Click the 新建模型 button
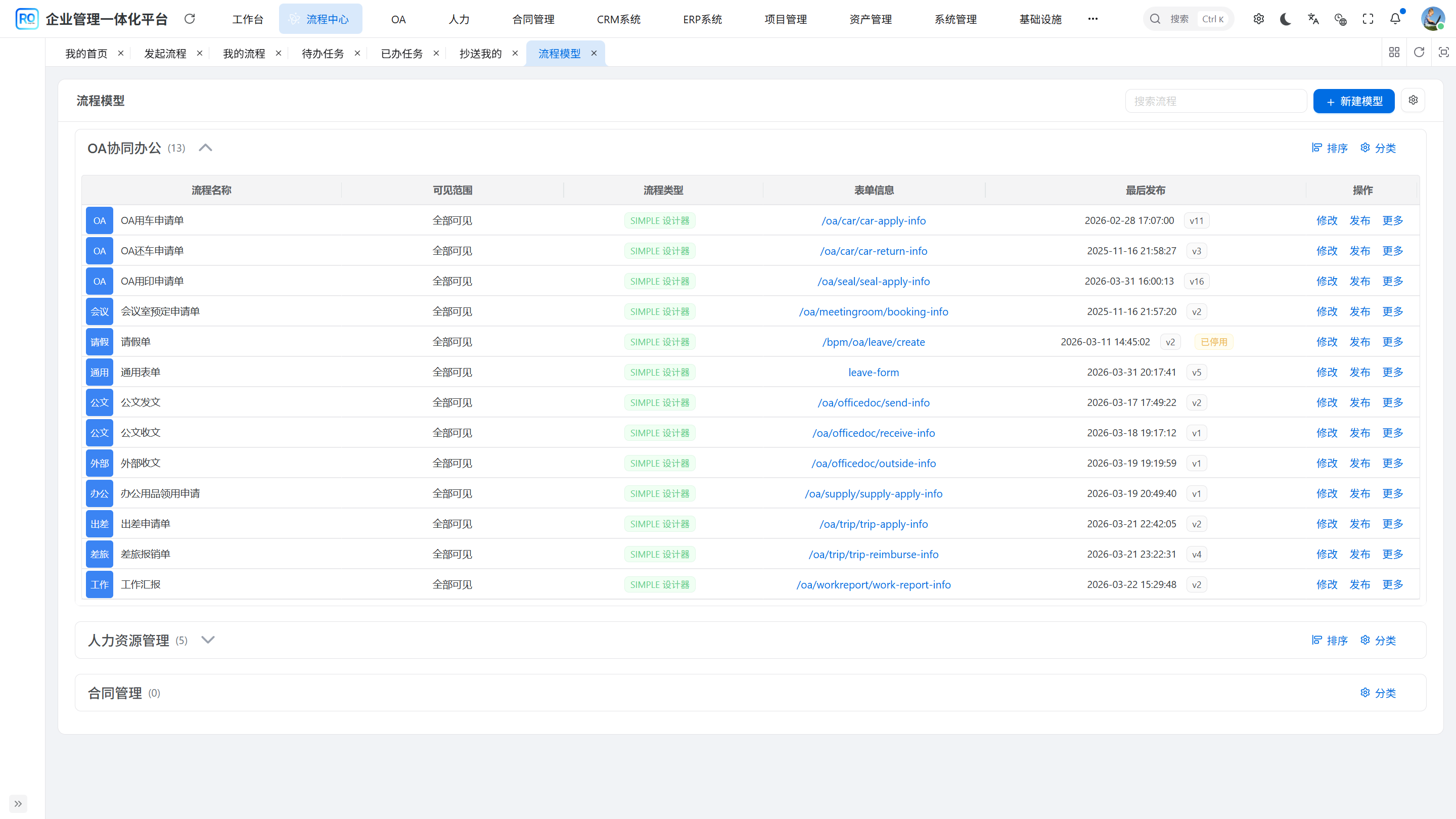1456x819 pixels. click(1354, 101)
